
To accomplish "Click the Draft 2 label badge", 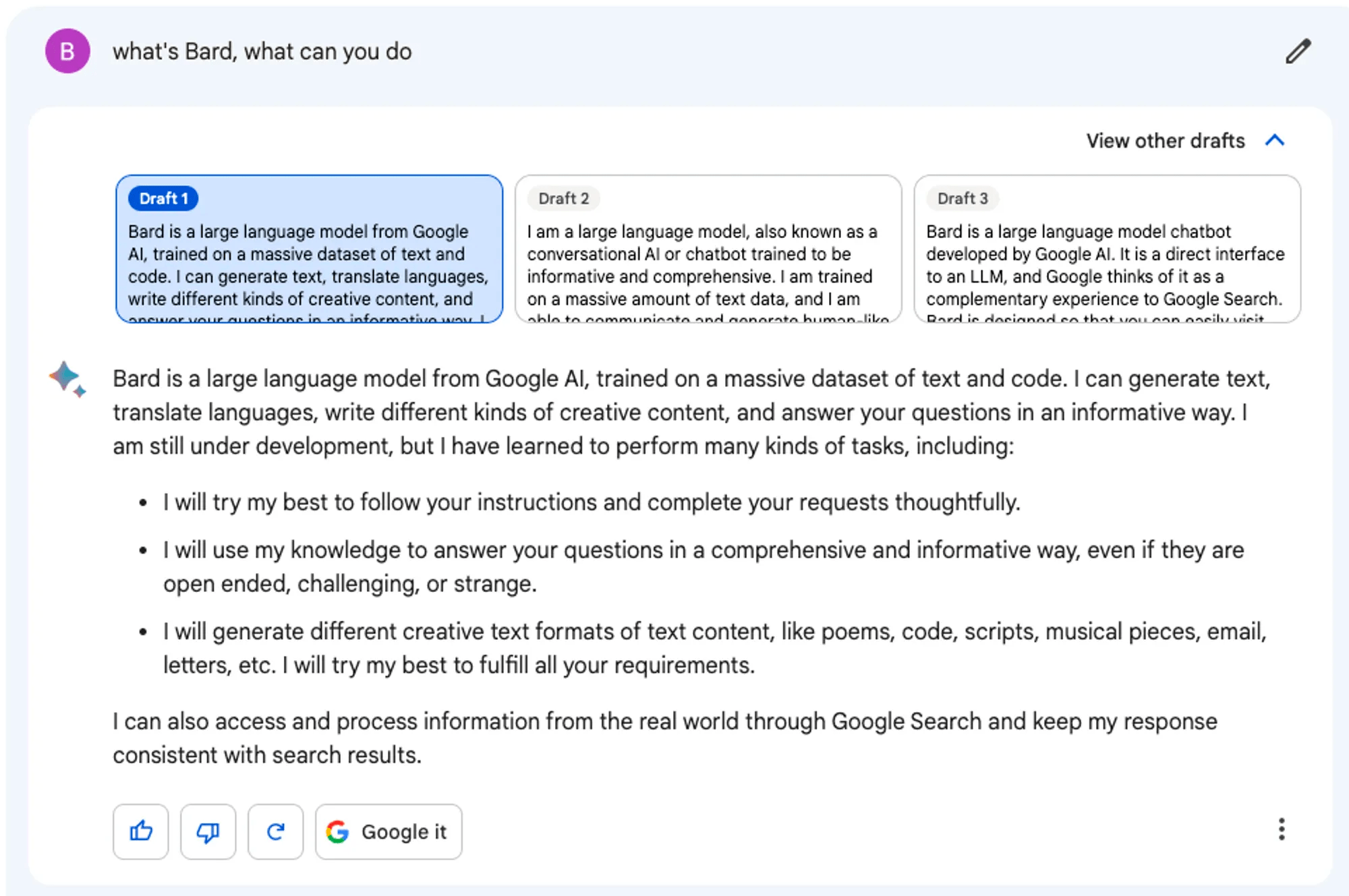I will tap(564, 198).
